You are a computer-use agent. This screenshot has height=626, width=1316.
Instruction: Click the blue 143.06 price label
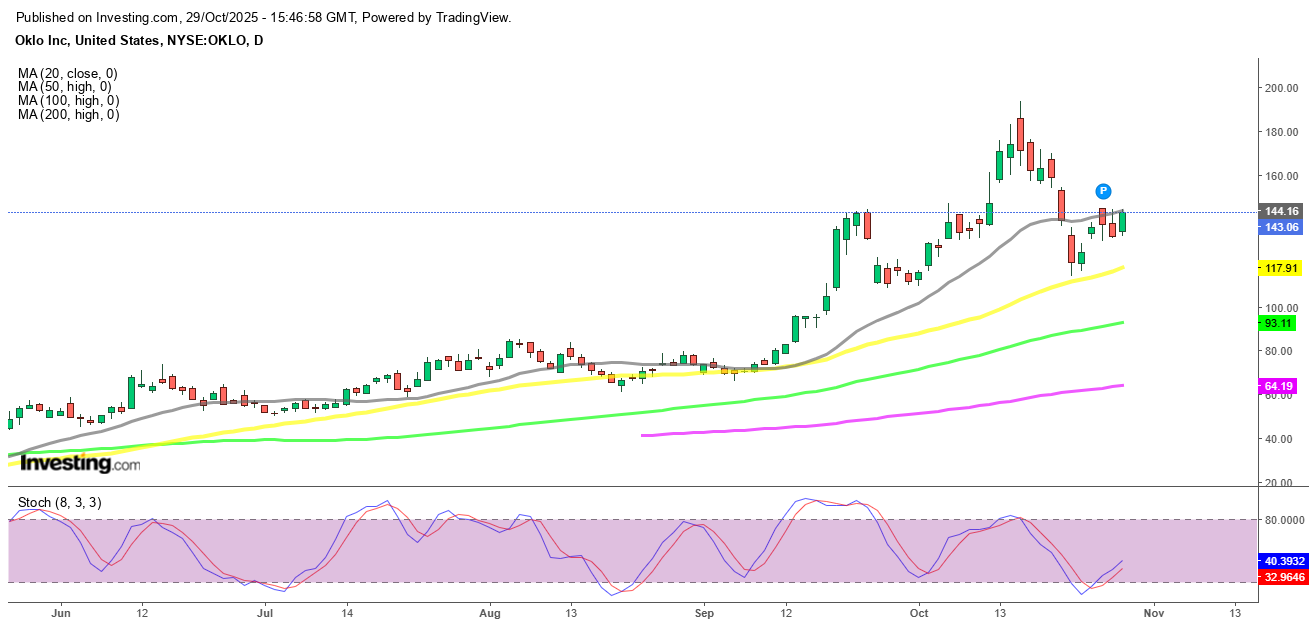click(x=1281, y=227)
